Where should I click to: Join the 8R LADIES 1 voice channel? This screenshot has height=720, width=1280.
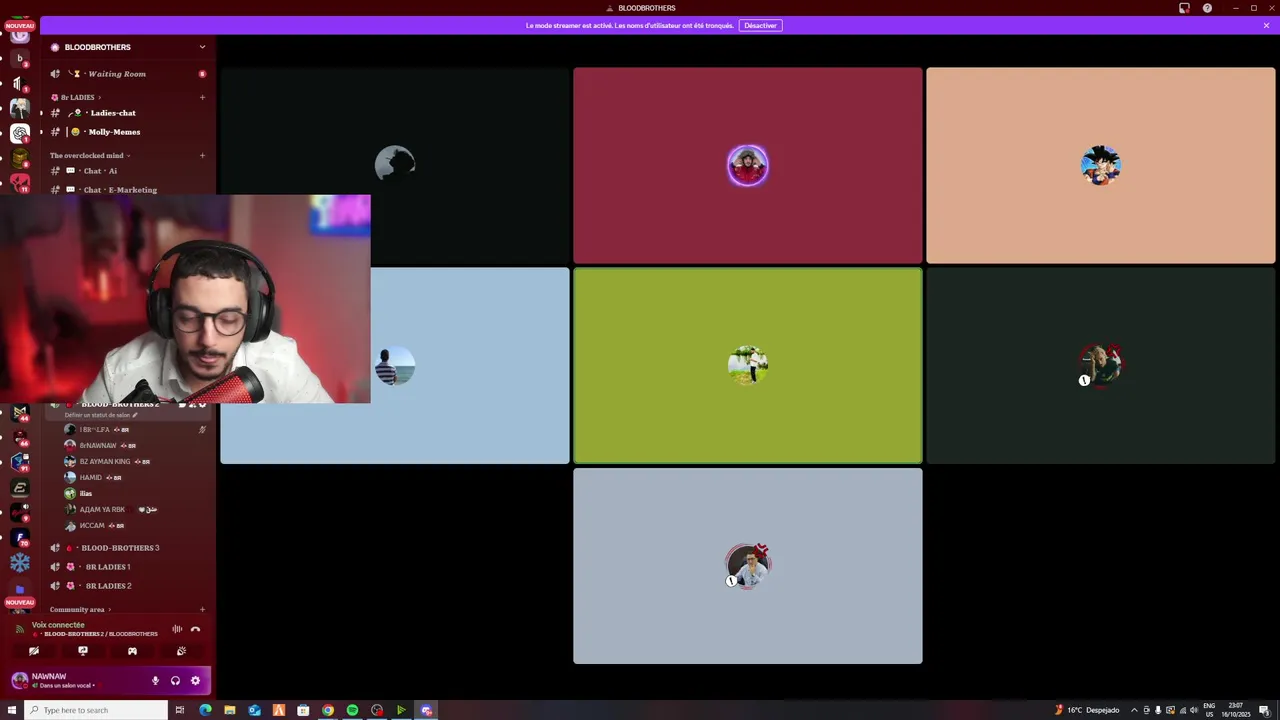pos(127,567)
